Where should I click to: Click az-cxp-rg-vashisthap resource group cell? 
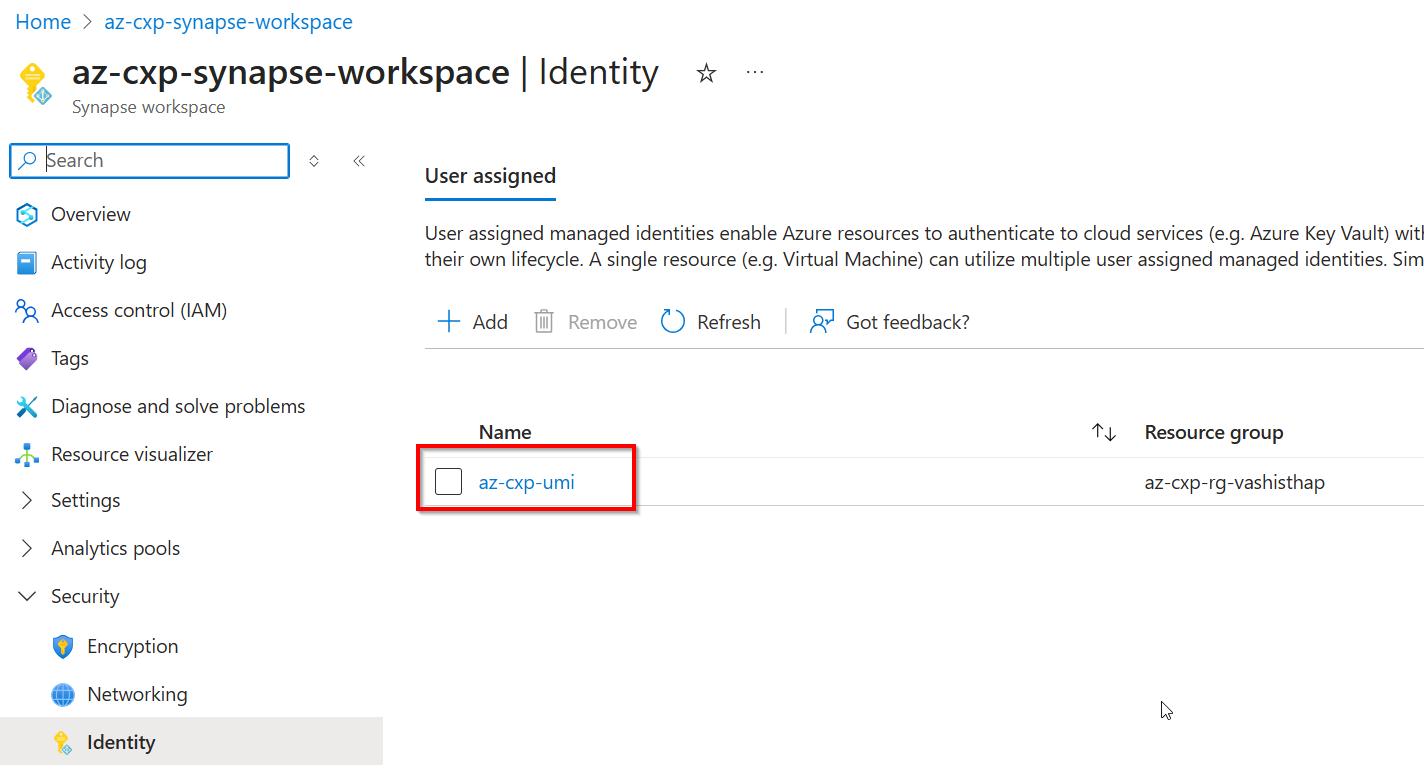[1235, 482]
